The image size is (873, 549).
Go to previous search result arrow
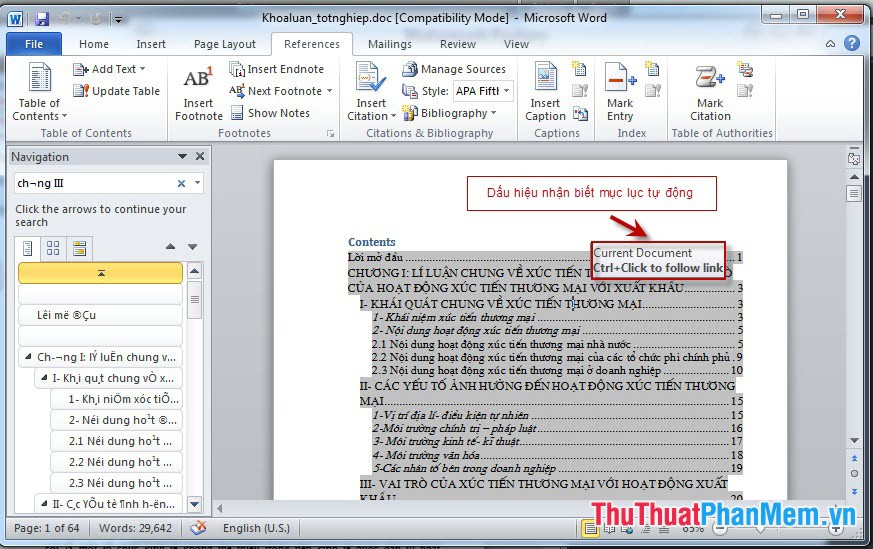click(170, 247)
